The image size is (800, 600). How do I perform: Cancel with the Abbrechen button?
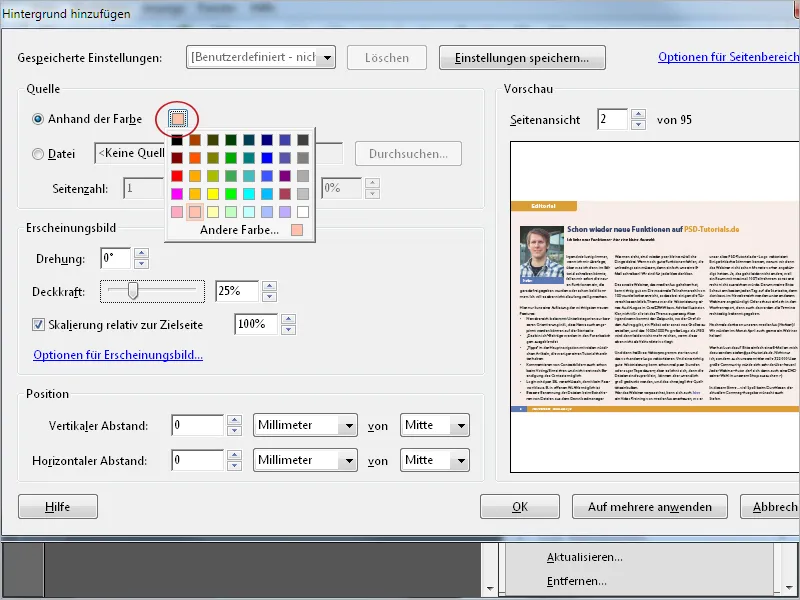pyautogui.click(x=770, y=507)
